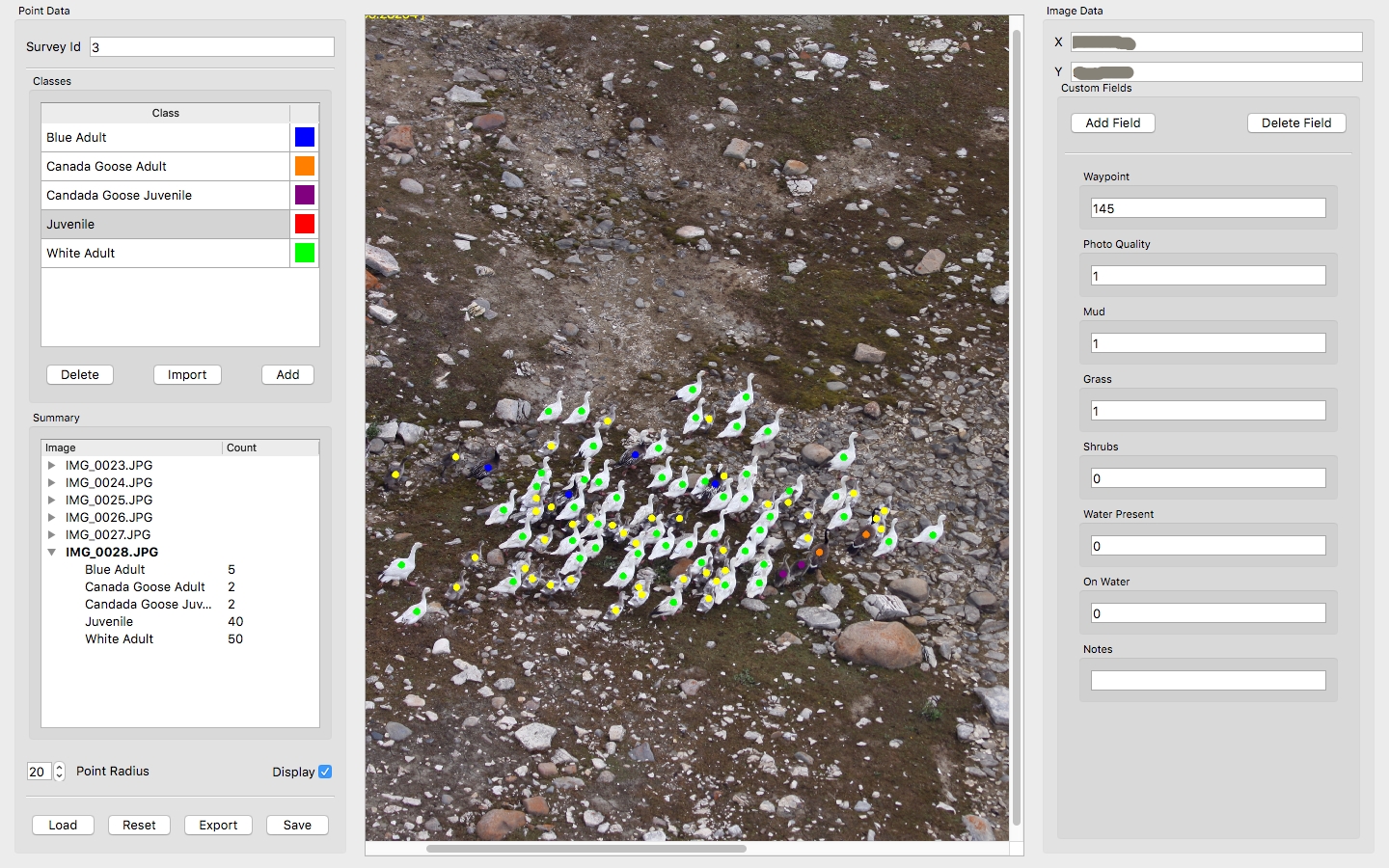The height and width of the screenshot is (868, 1389).
Task: Click the White Adult green swatch
Action: click(305, 253)
